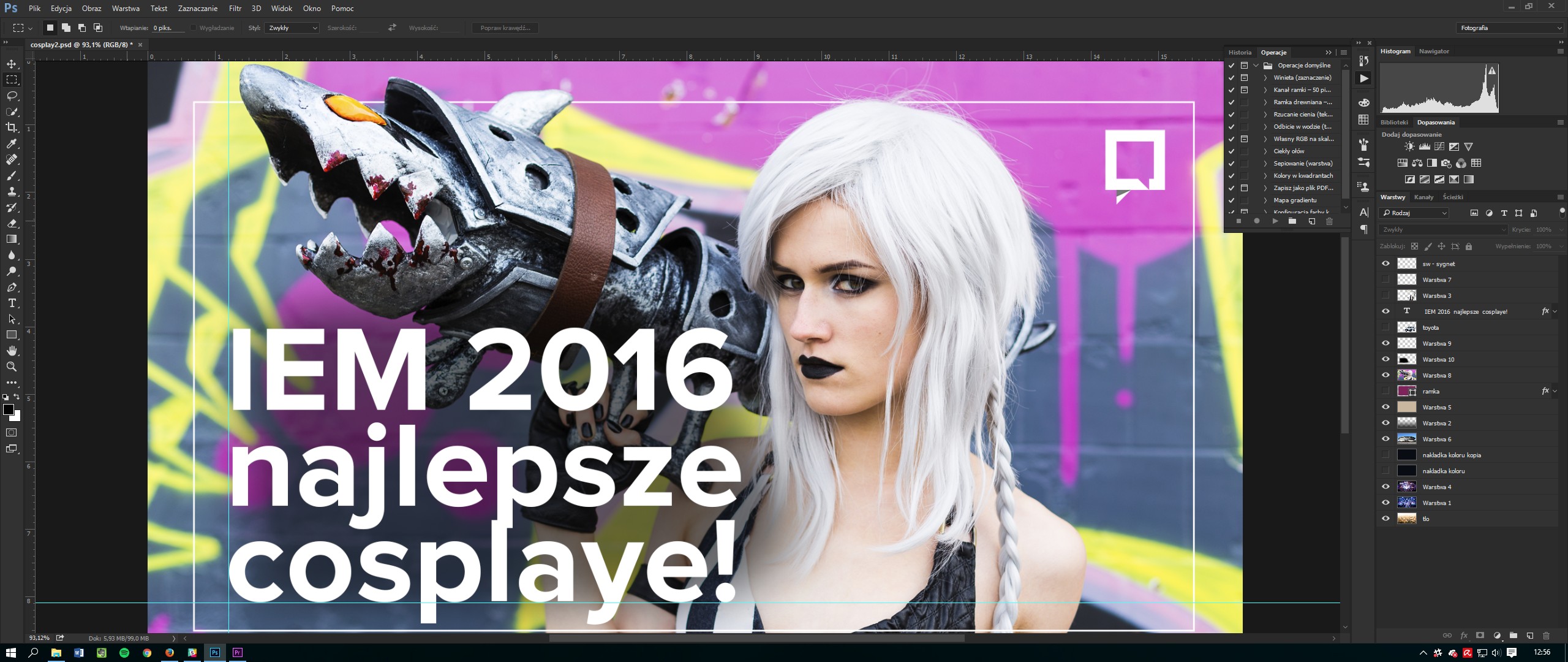Open the 'Obraz' menu
This screenshot has width=1568, height=662.
tap(91, 9)
